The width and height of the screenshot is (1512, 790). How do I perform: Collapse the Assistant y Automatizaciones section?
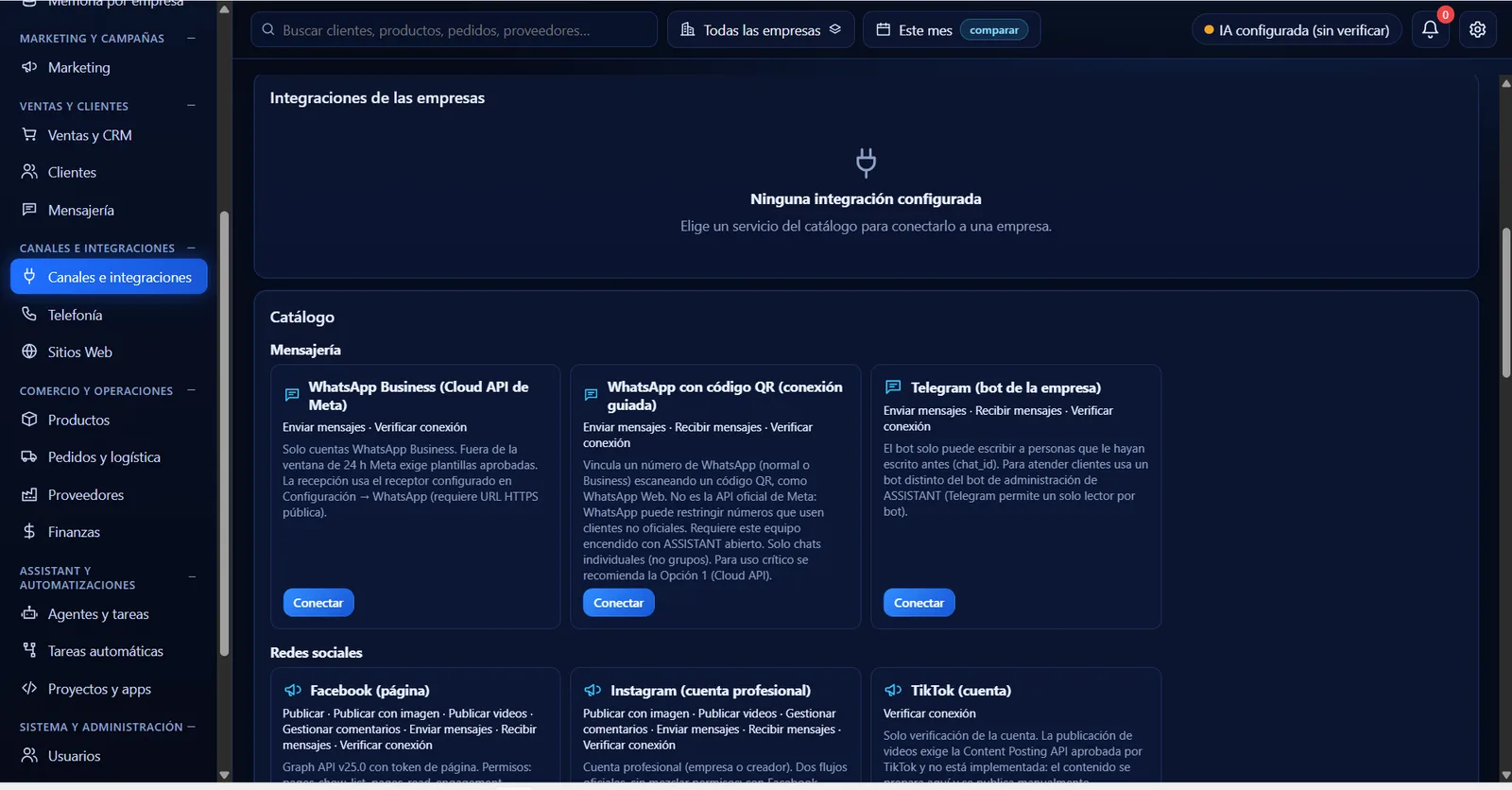(192, 577)
